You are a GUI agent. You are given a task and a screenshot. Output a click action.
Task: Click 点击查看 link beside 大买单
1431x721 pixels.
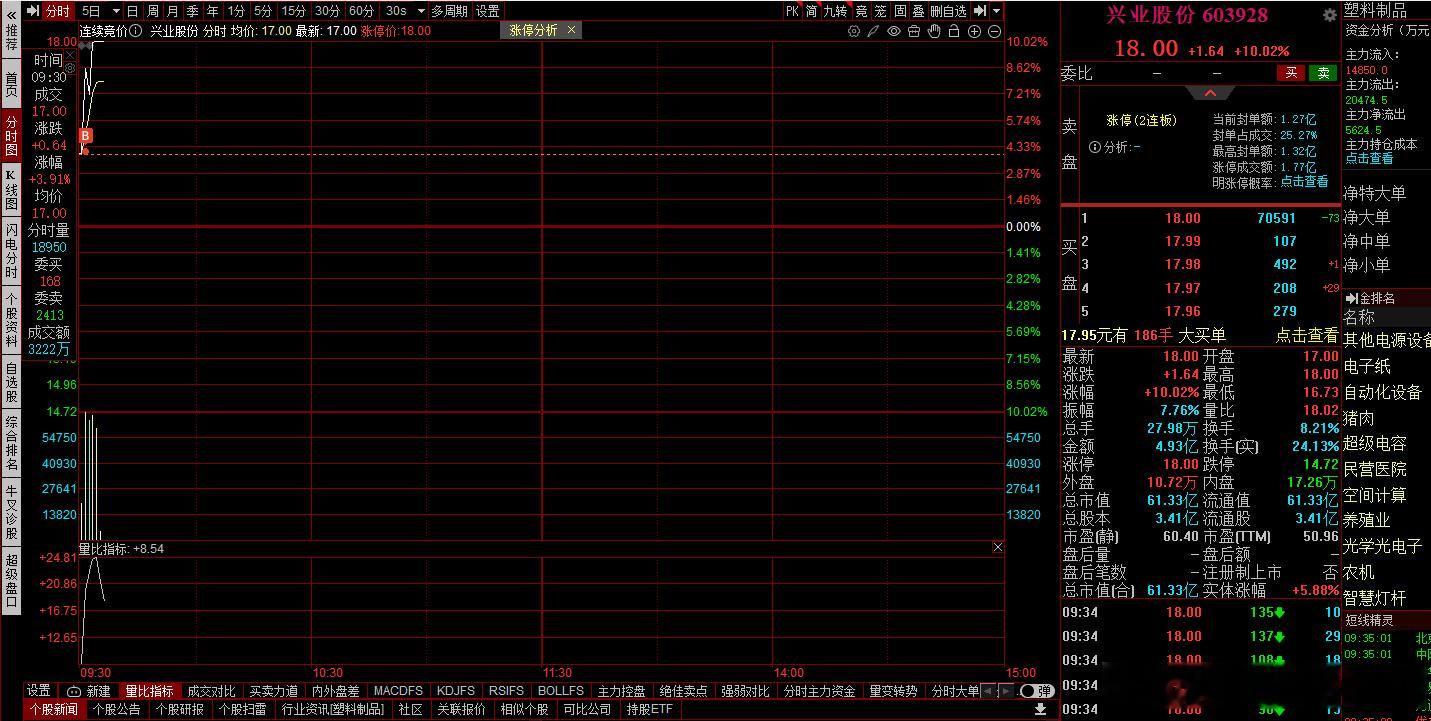pyautogui.click(x=1306, y=336)
